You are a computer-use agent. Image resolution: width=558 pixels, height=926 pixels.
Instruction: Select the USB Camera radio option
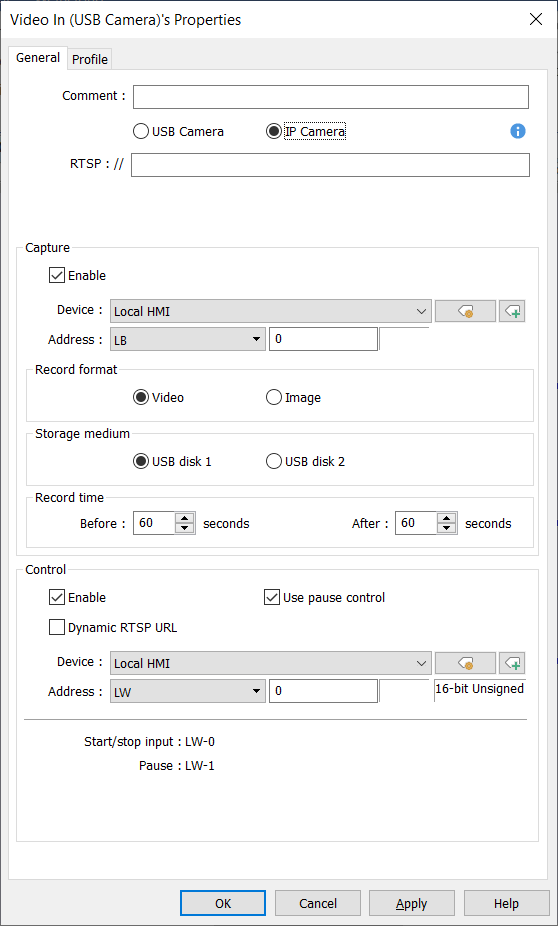click(141, 132)
